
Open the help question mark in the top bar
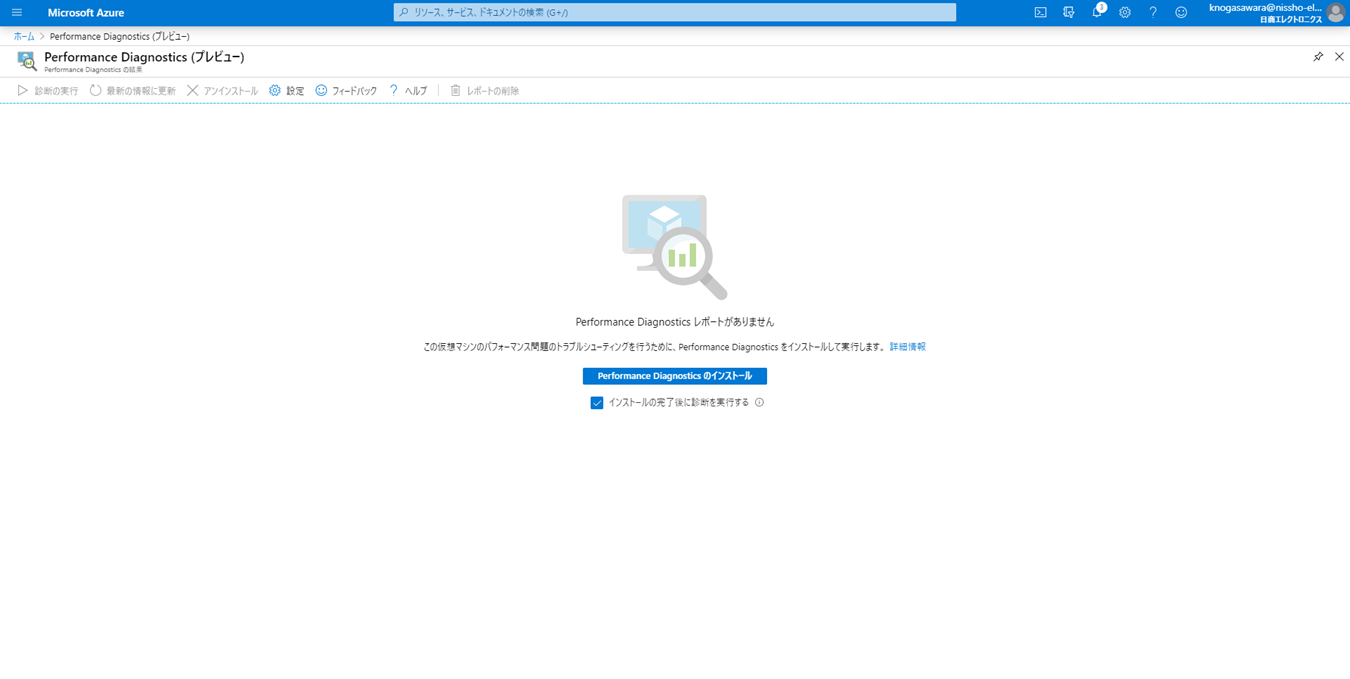tap(1153, 13)
